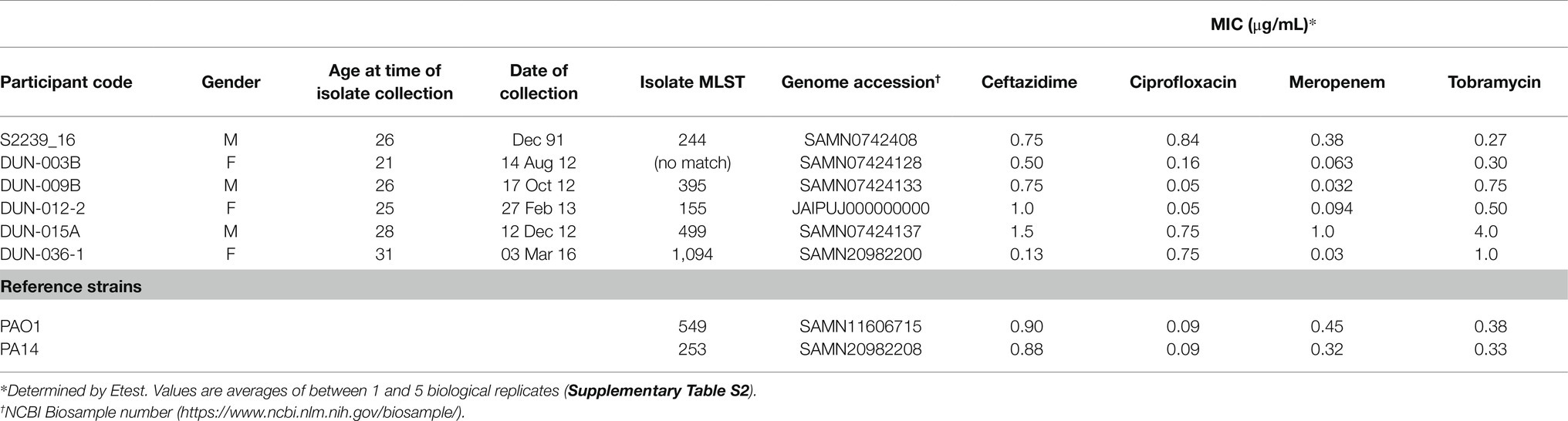Select the MIC (µg/mL) group heading
This screenshot has height=421, width=1568.
(1262, 25)
